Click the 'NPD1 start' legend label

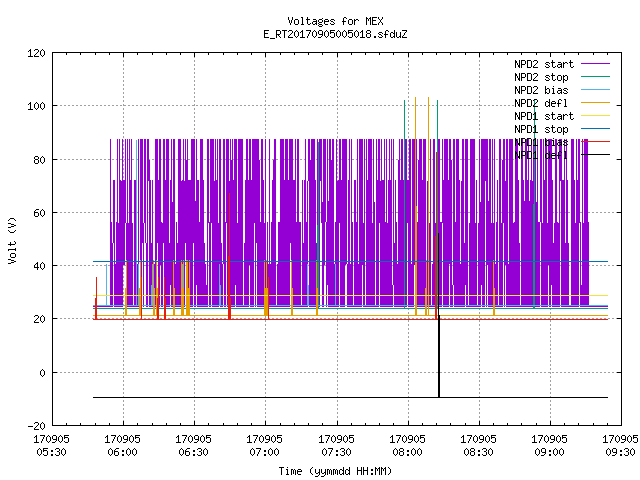point(544,116)
